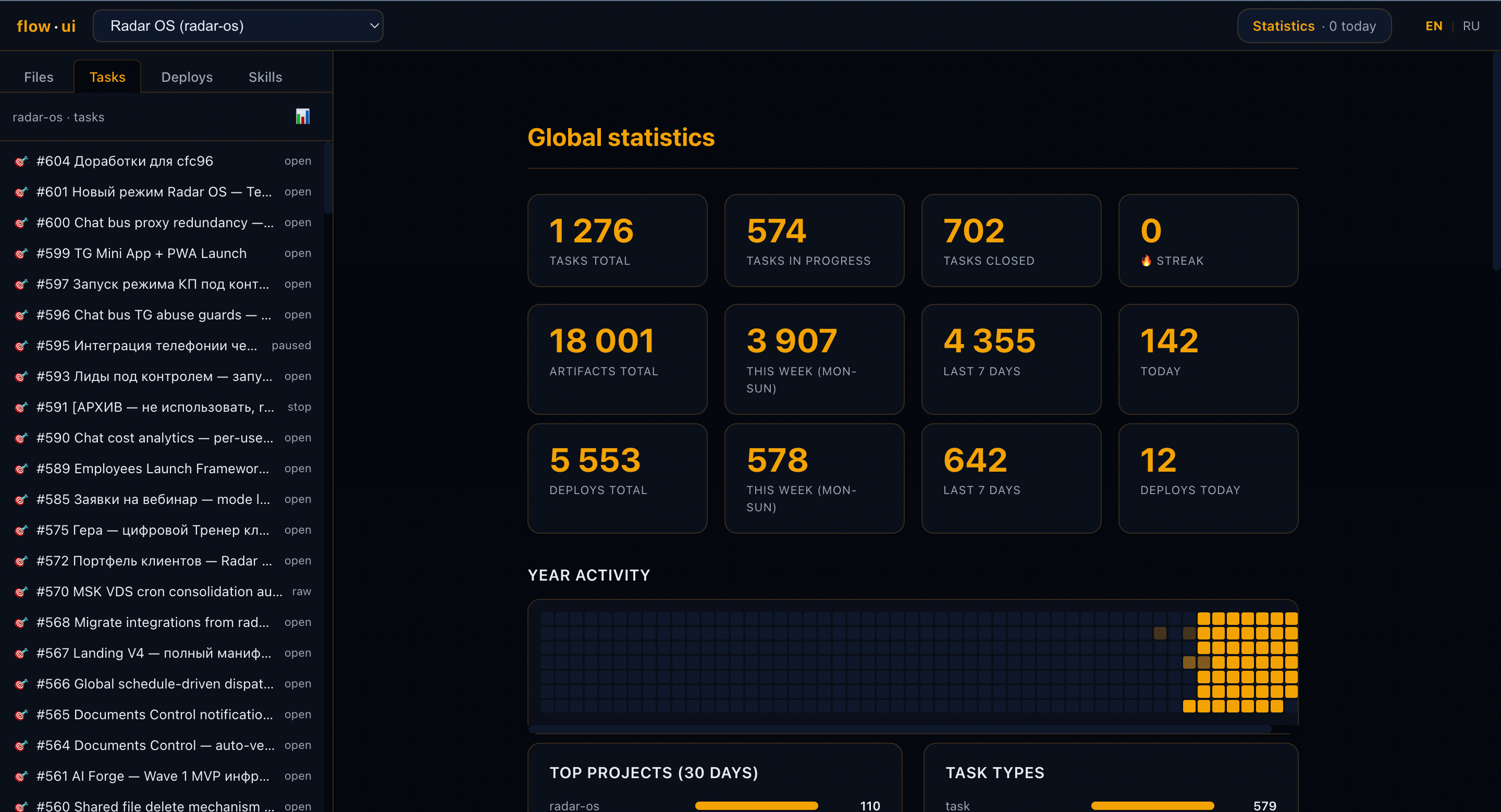Click the radar-os progress bar in Top Projects
This screenshot has height=812, width=1501.
tap(756, 806)
